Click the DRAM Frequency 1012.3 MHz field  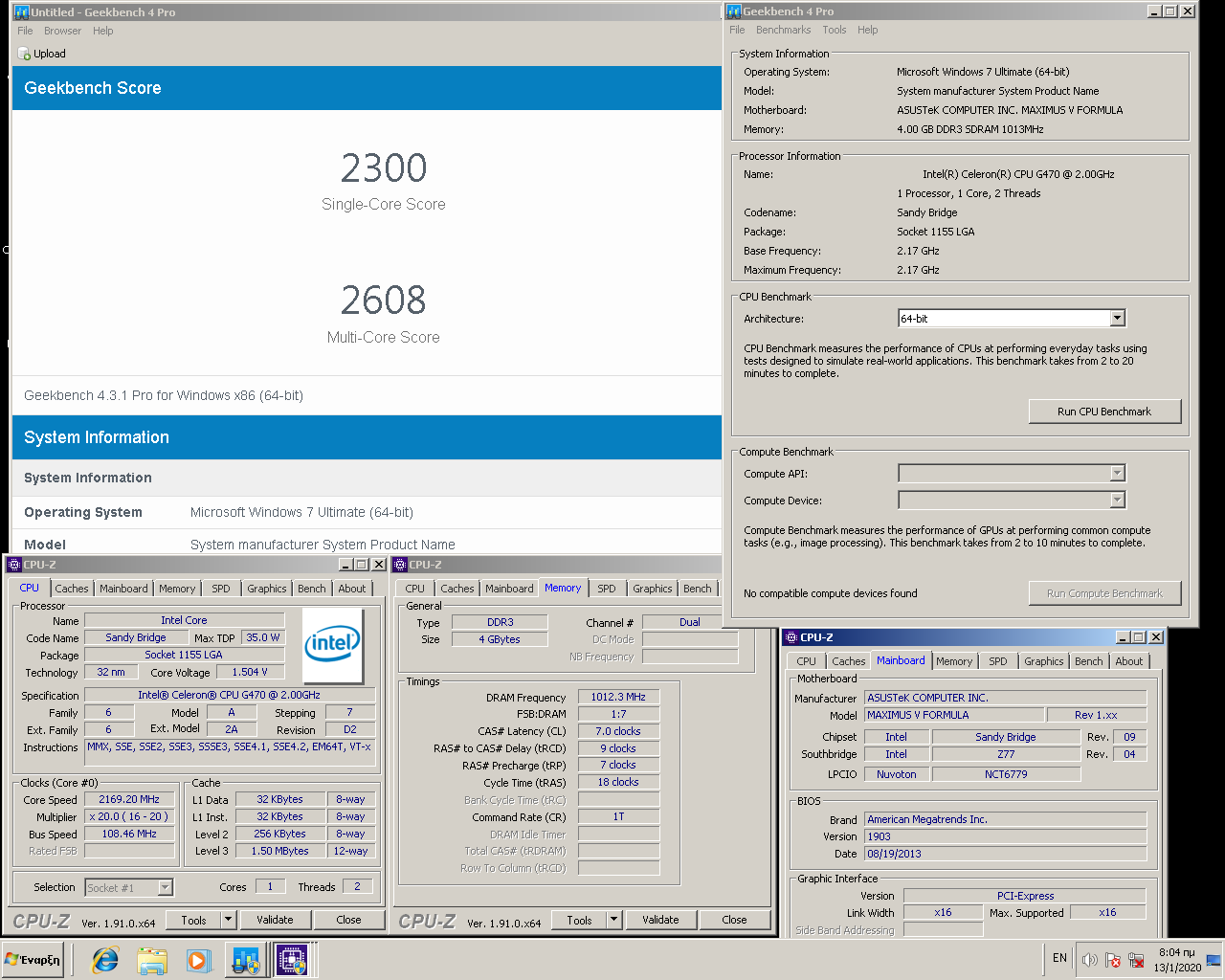pos(618,697)
